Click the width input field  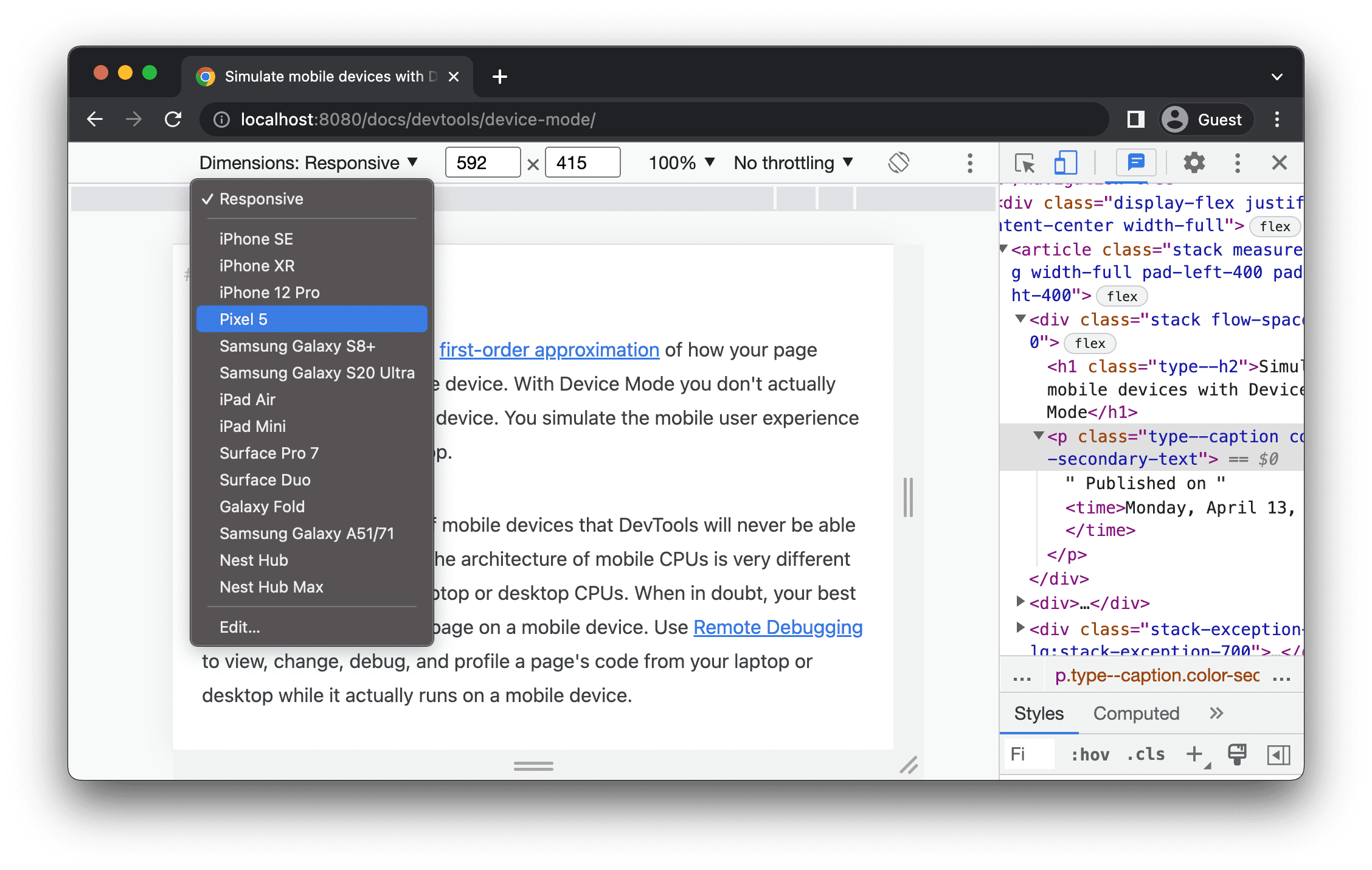point(480,163)
